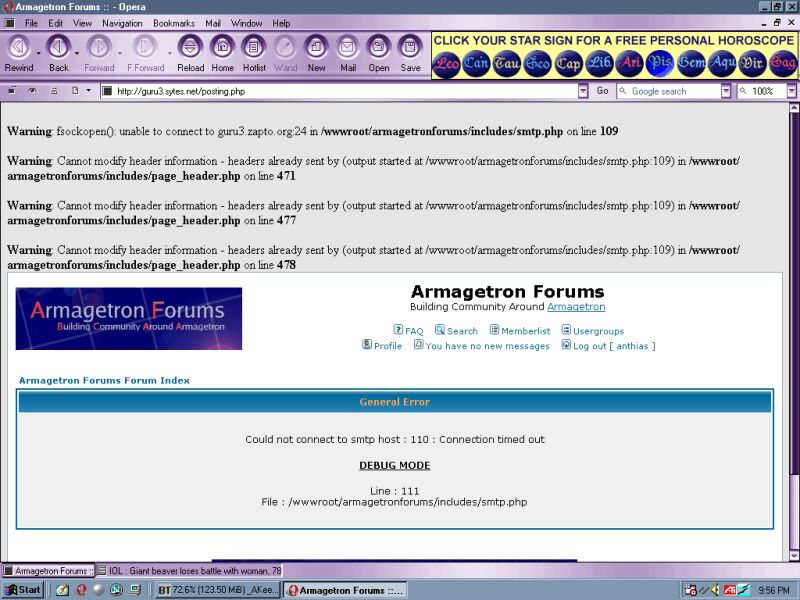Open the Profile link

click(382, 345)
